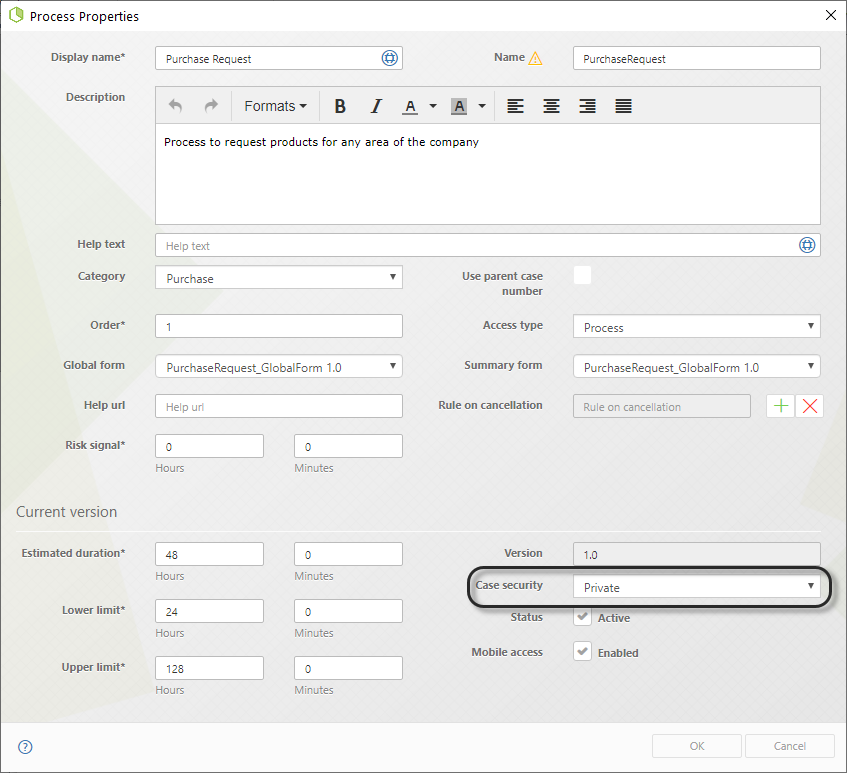Open localization globe for Help text
Image resolution: width=847 pixels, height=773 pixels.
click(807, 245)
